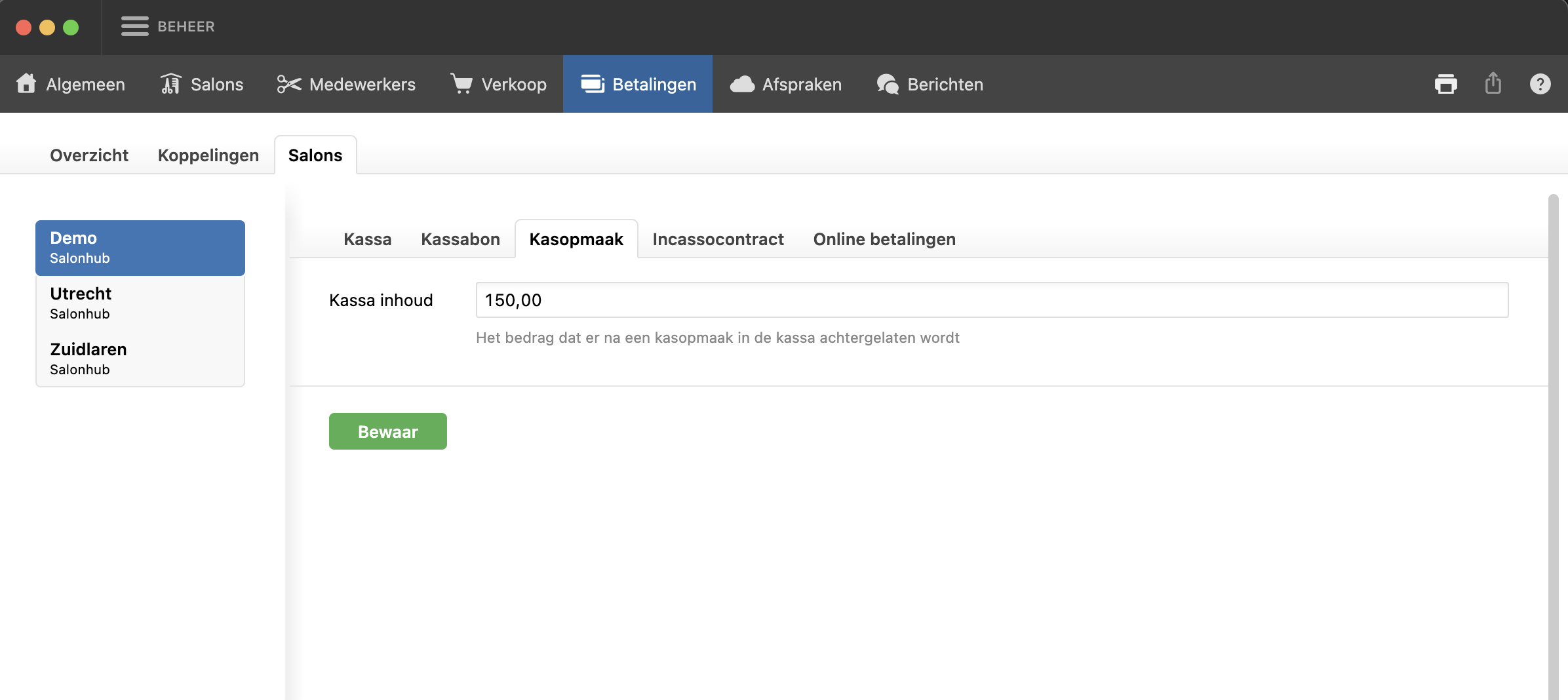Open help via question mark icon
The height and width of the screenshot is (700, 1568).
(1540, 84)
